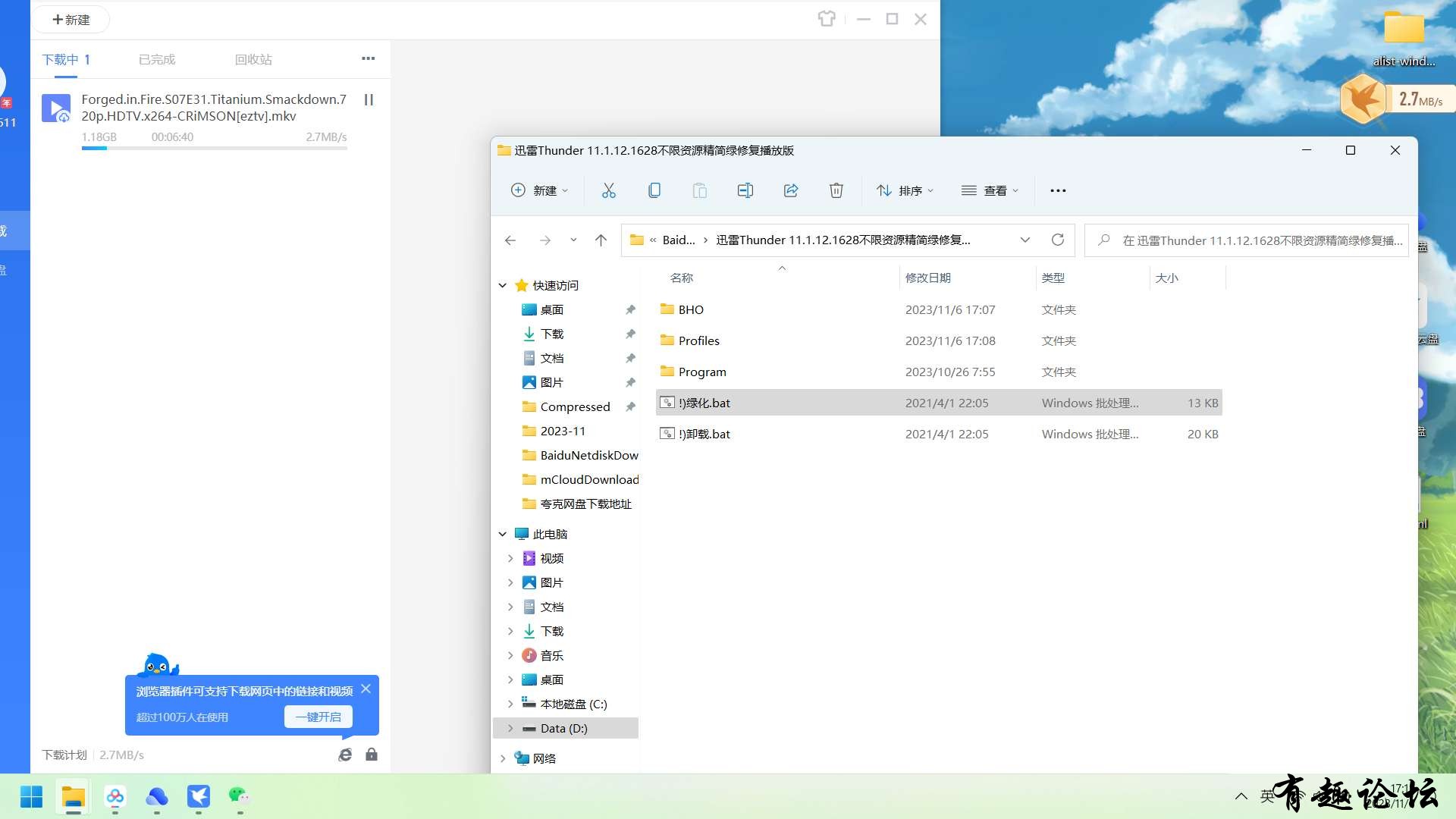Open the 查看 view dropdown
The width and height of the screenshot is (1456, 819).
[x=990, y=190]
